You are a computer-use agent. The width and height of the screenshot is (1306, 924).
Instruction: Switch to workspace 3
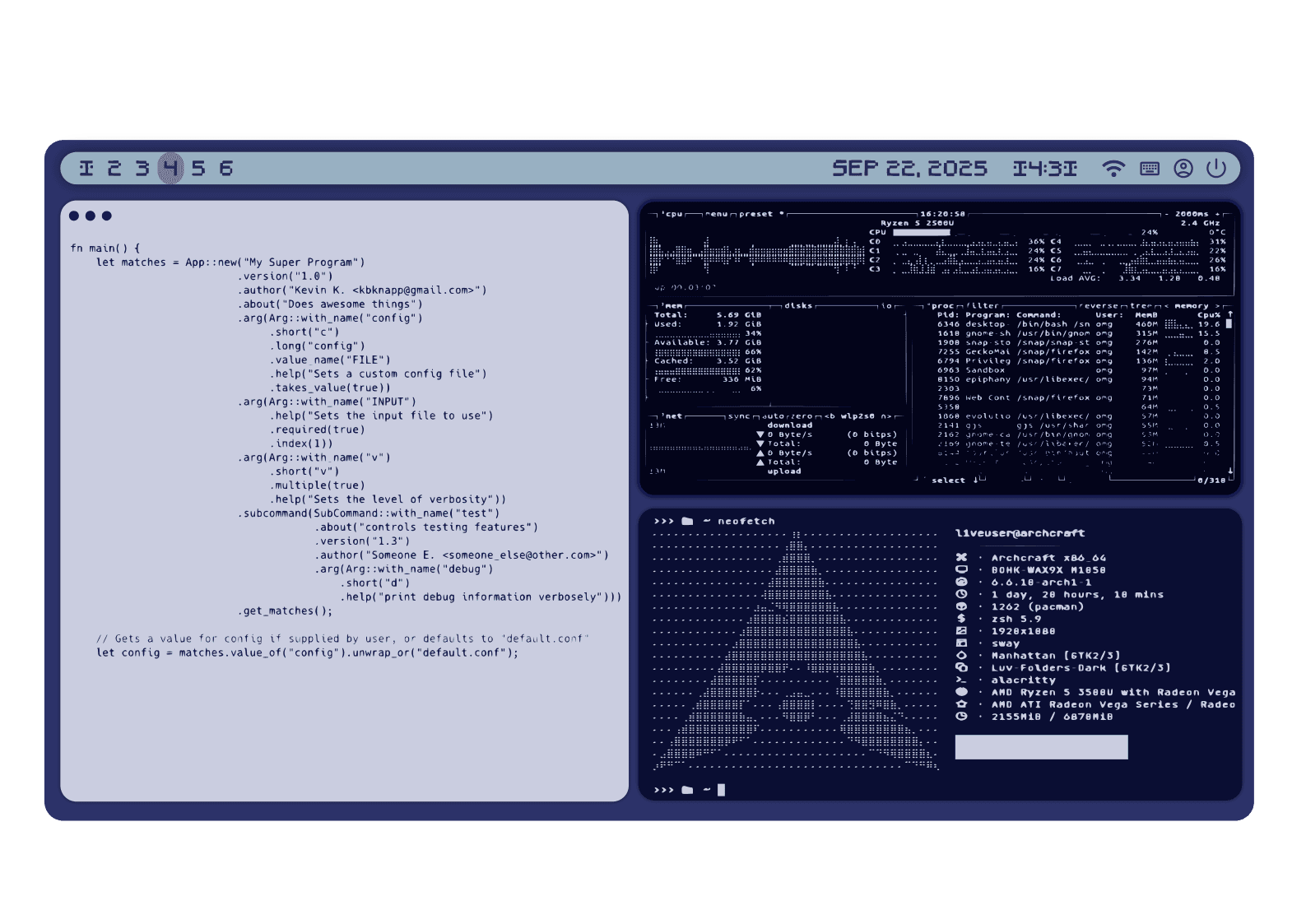tap(142, 169)
